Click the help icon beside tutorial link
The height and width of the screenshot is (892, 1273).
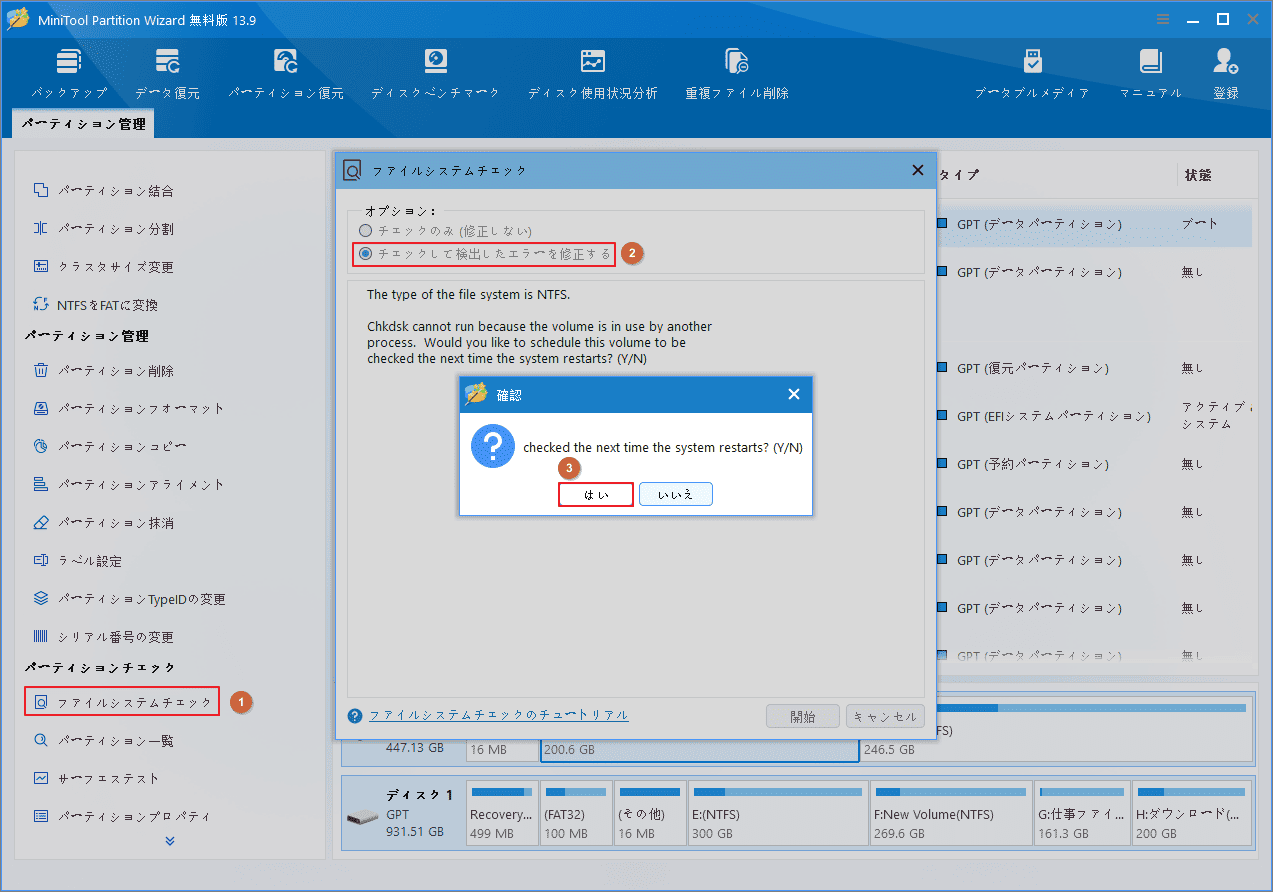pyautogui.click(x=355, y=715)
